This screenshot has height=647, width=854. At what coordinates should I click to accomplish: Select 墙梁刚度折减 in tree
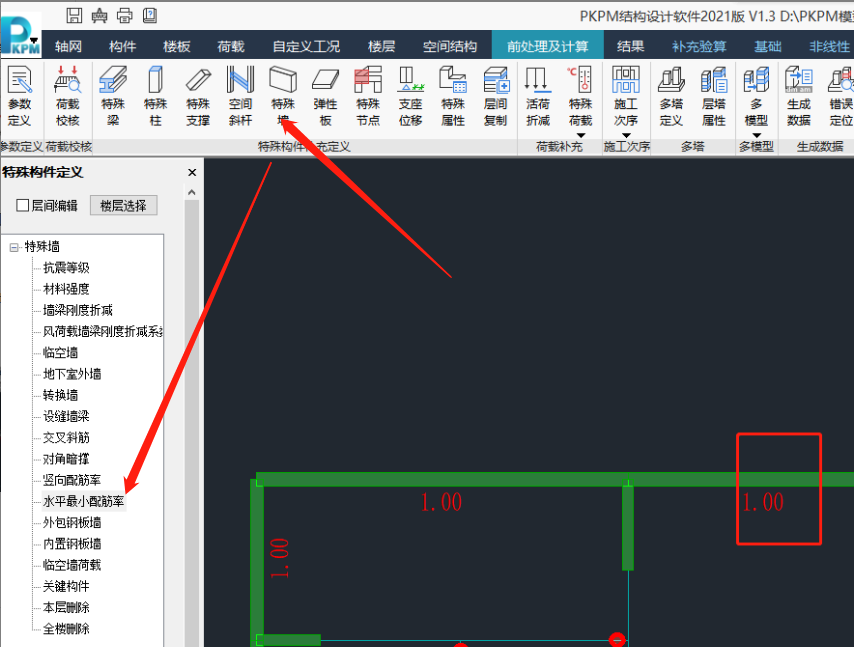[x=77, y=310]
